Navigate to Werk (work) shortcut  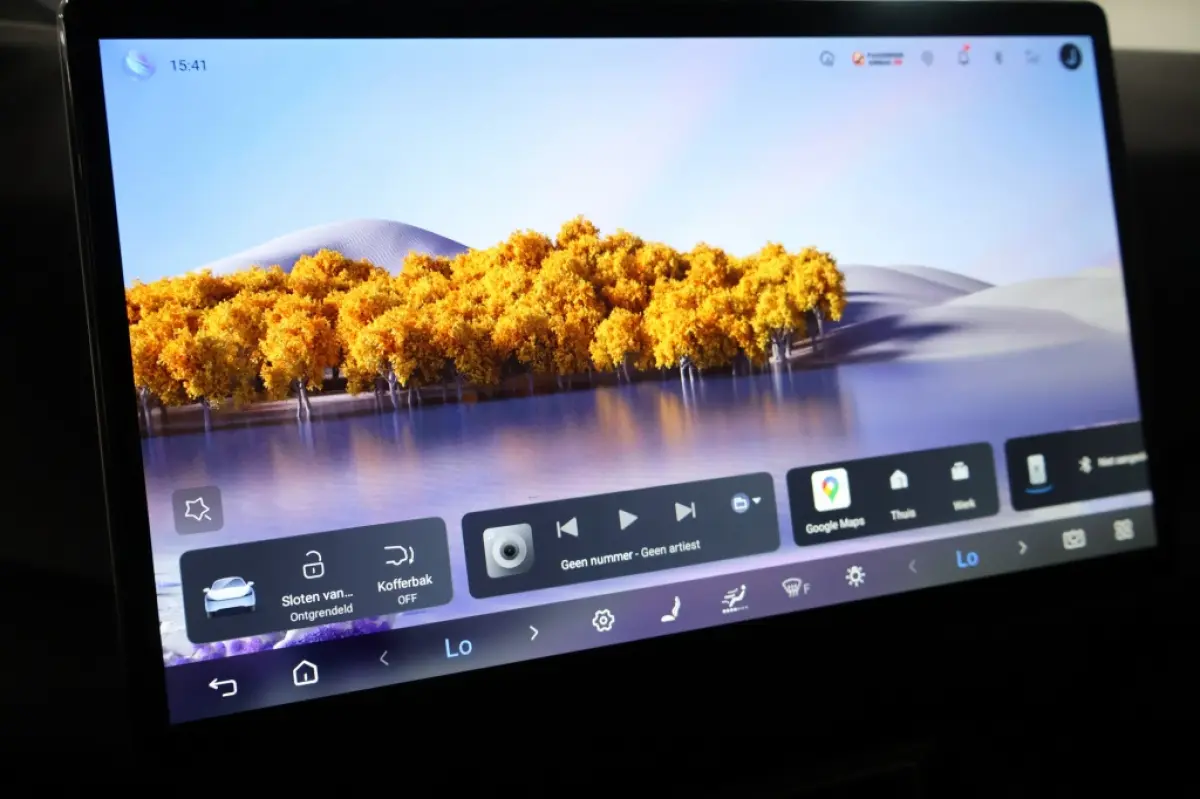tap(961, 484)
